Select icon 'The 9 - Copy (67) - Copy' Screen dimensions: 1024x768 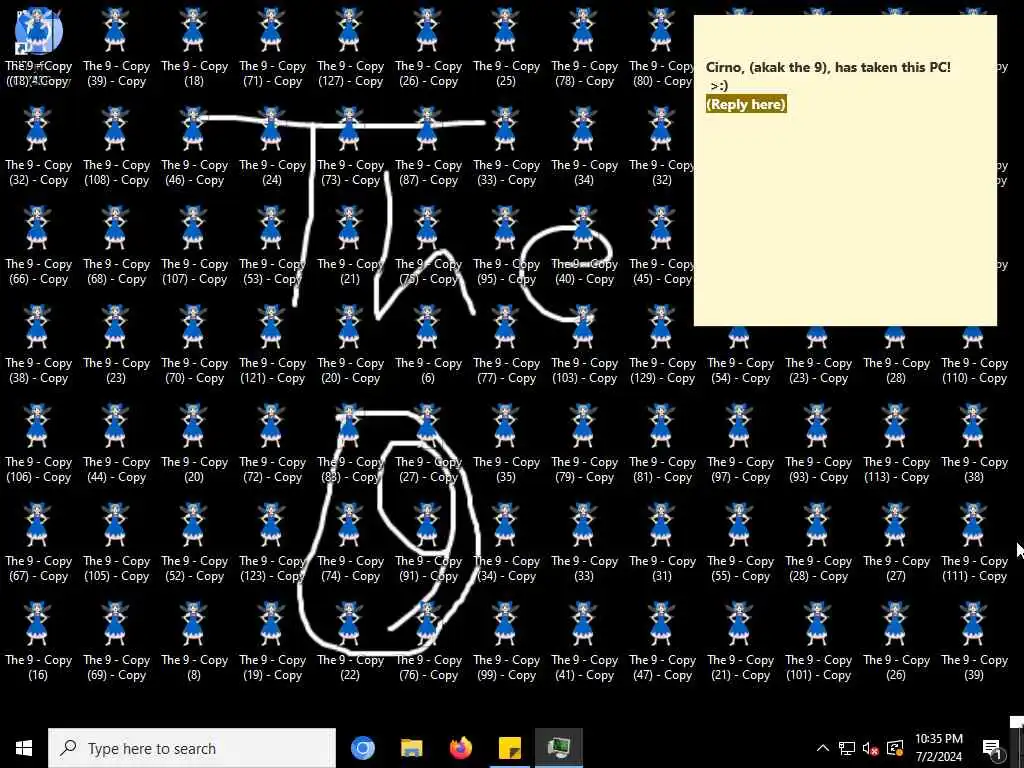point(38,543)
